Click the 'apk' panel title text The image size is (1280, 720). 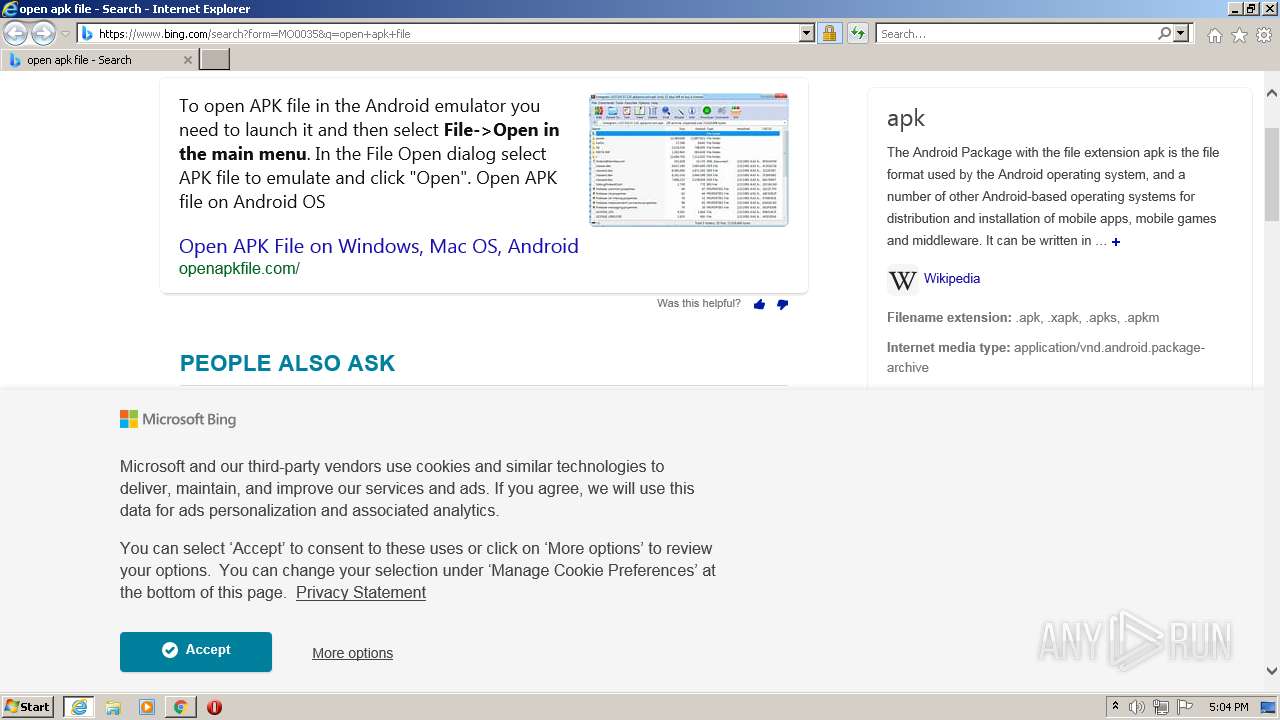coord(905,118)
